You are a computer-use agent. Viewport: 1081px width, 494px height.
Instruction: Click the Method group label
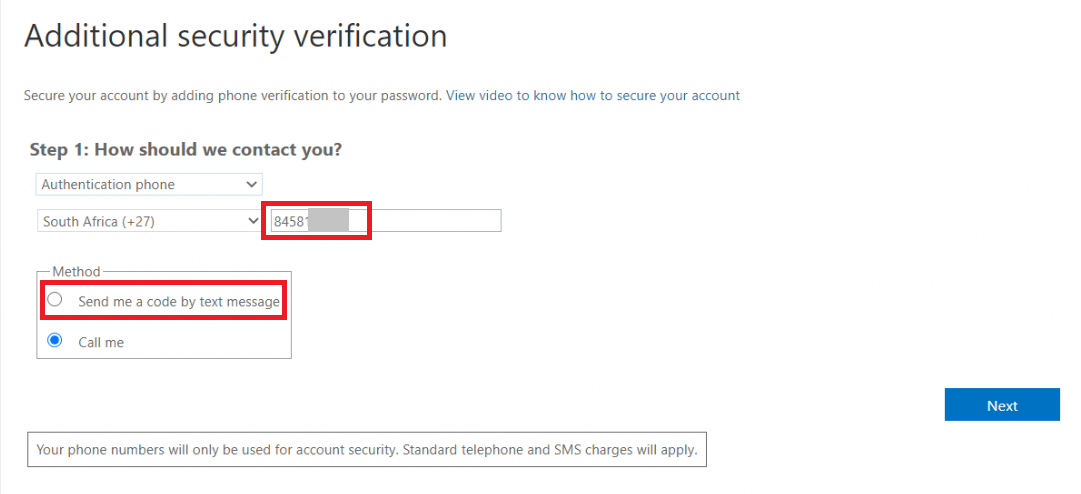click(76, 271)
